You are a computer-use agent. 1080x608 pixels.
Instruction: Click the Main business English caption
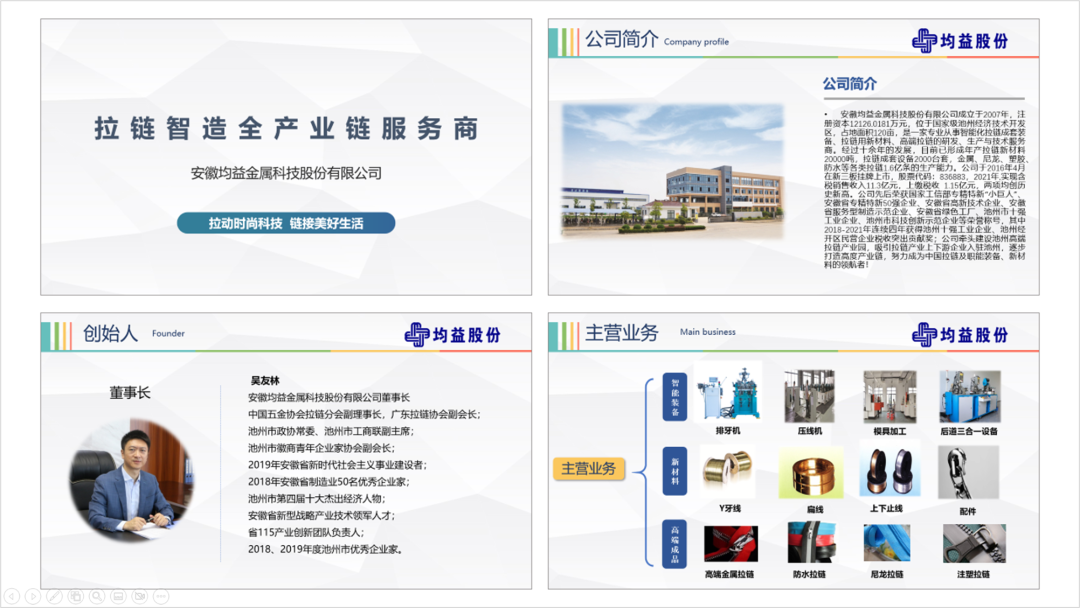point(707,332)
